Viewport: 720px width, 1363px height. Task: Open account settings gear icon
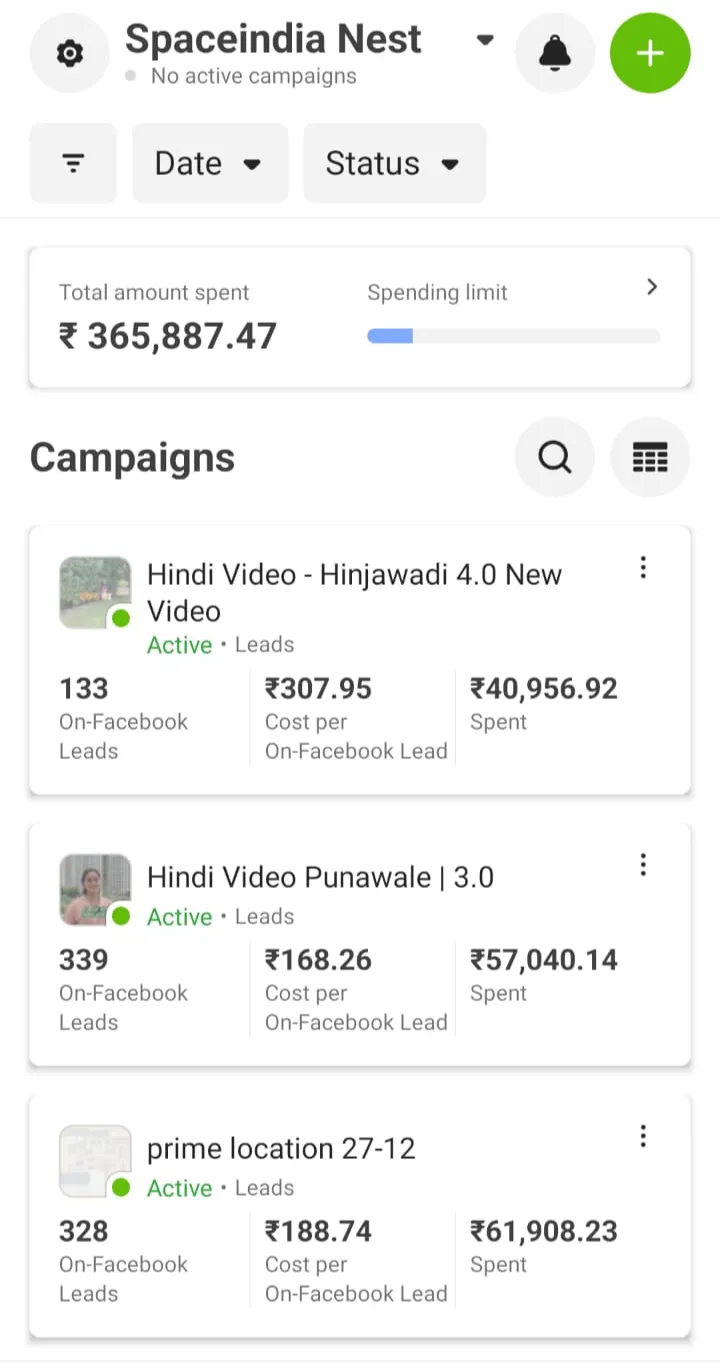69,53
